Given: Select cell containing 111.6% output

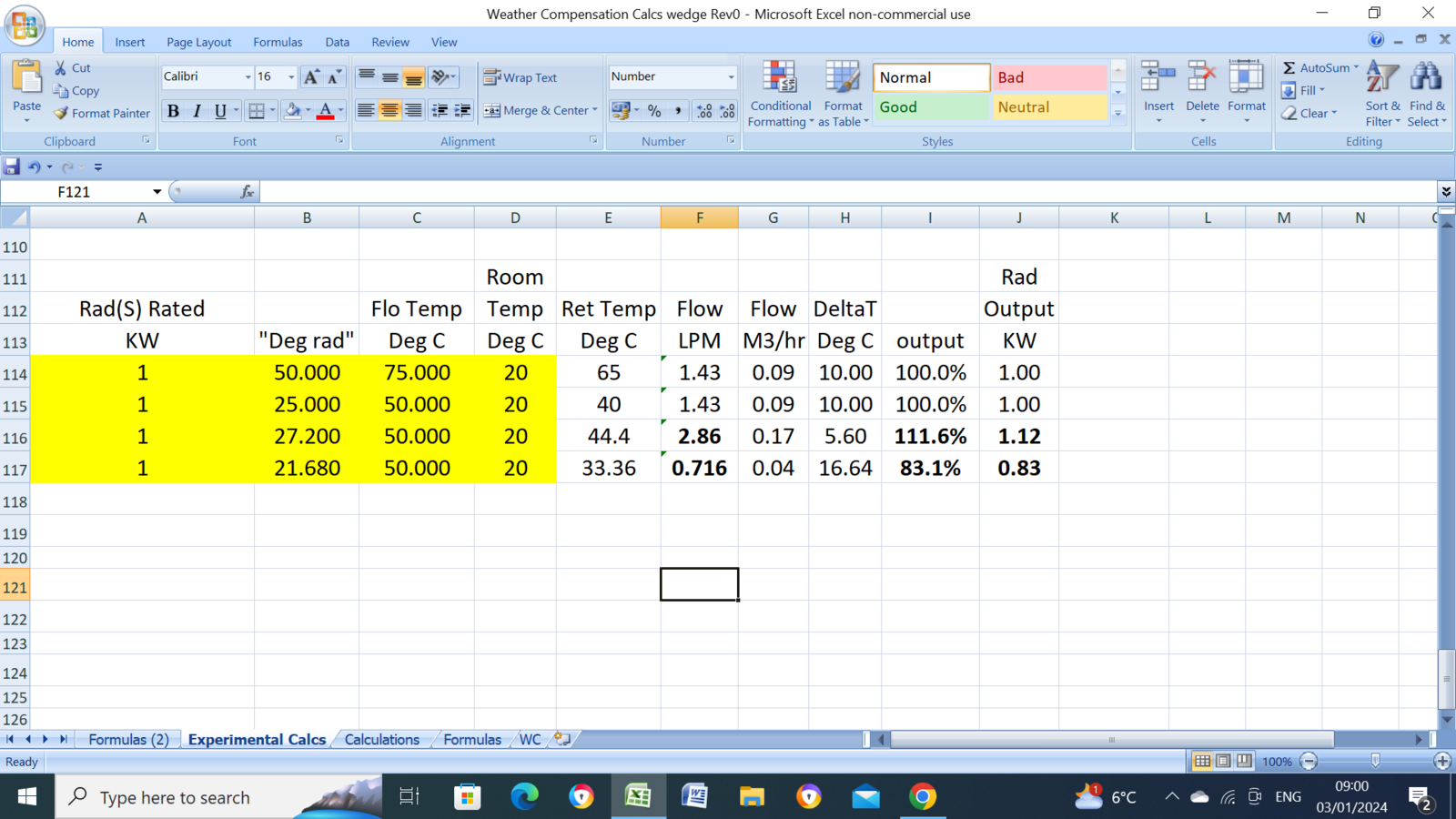Looking at the screenshot, I should pos(929,437).
